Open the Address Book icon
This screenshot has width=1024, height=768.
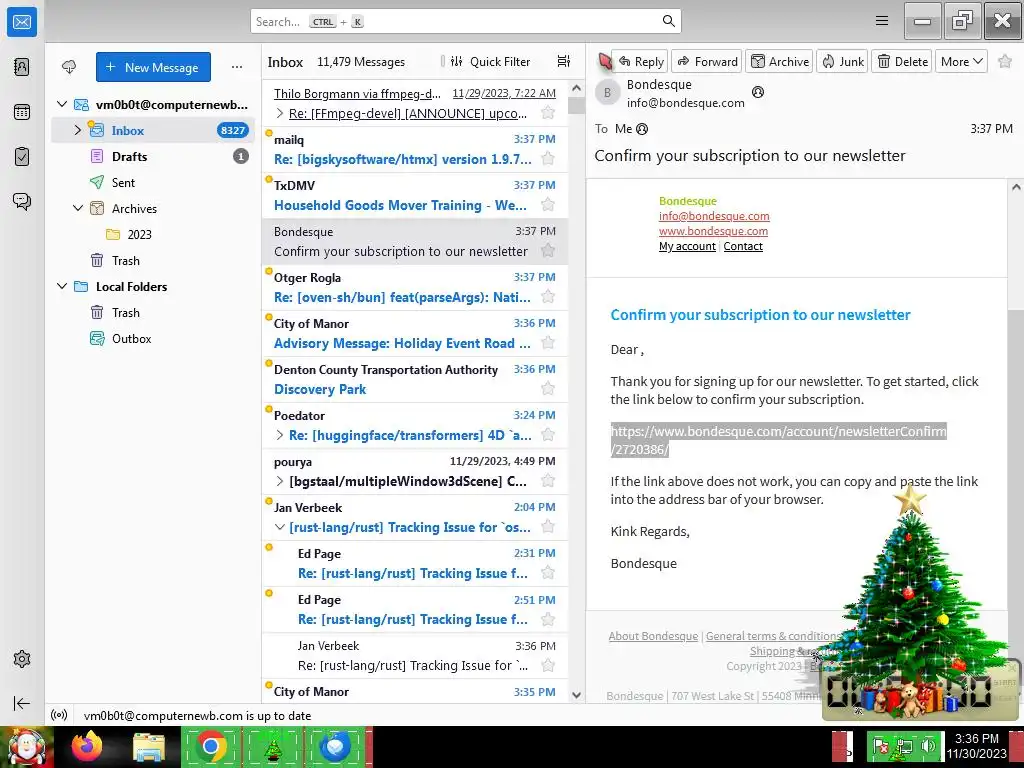pos(22,67)
